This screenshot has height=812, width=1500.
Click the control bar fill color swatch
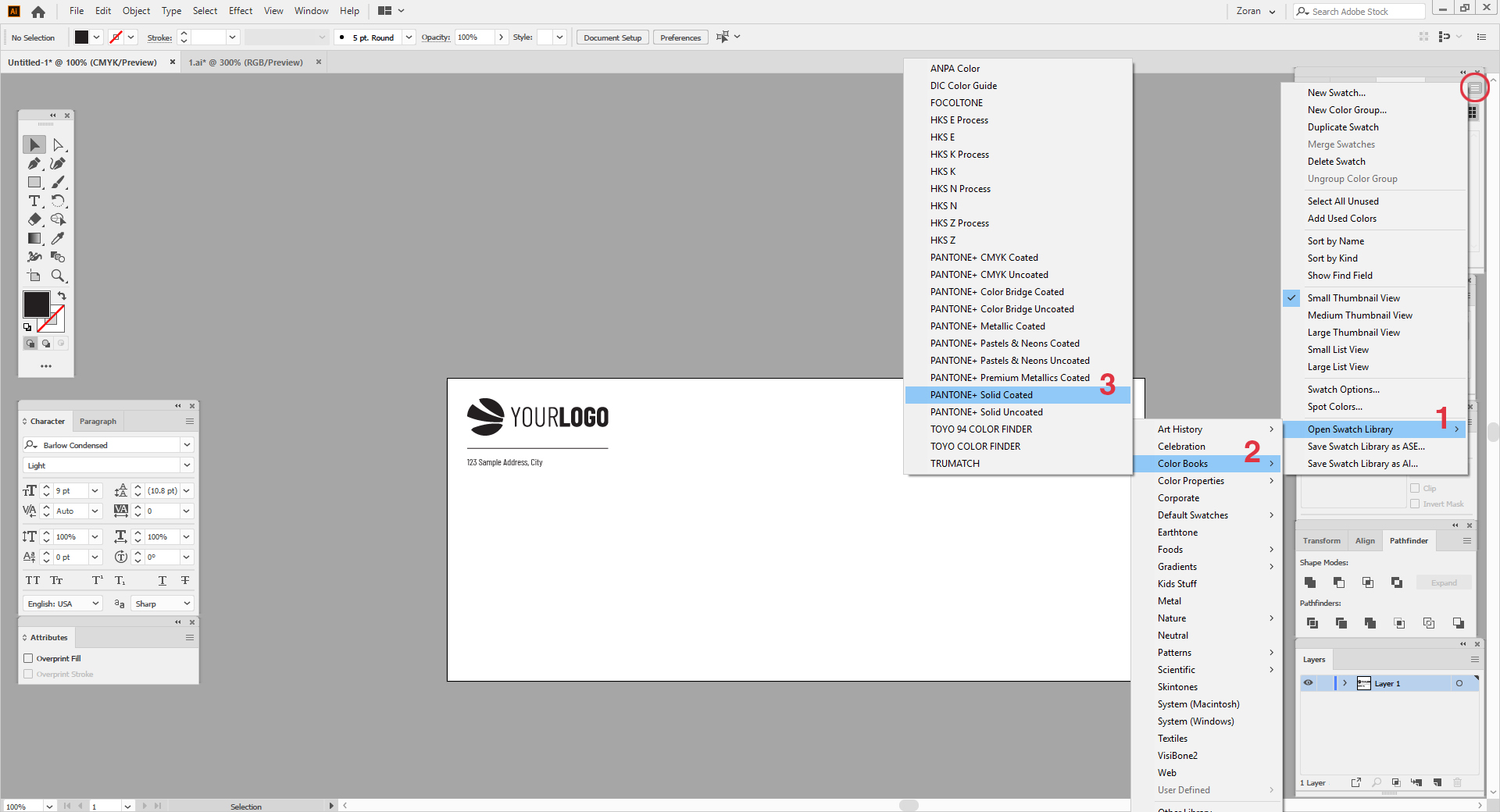(81, 37)
